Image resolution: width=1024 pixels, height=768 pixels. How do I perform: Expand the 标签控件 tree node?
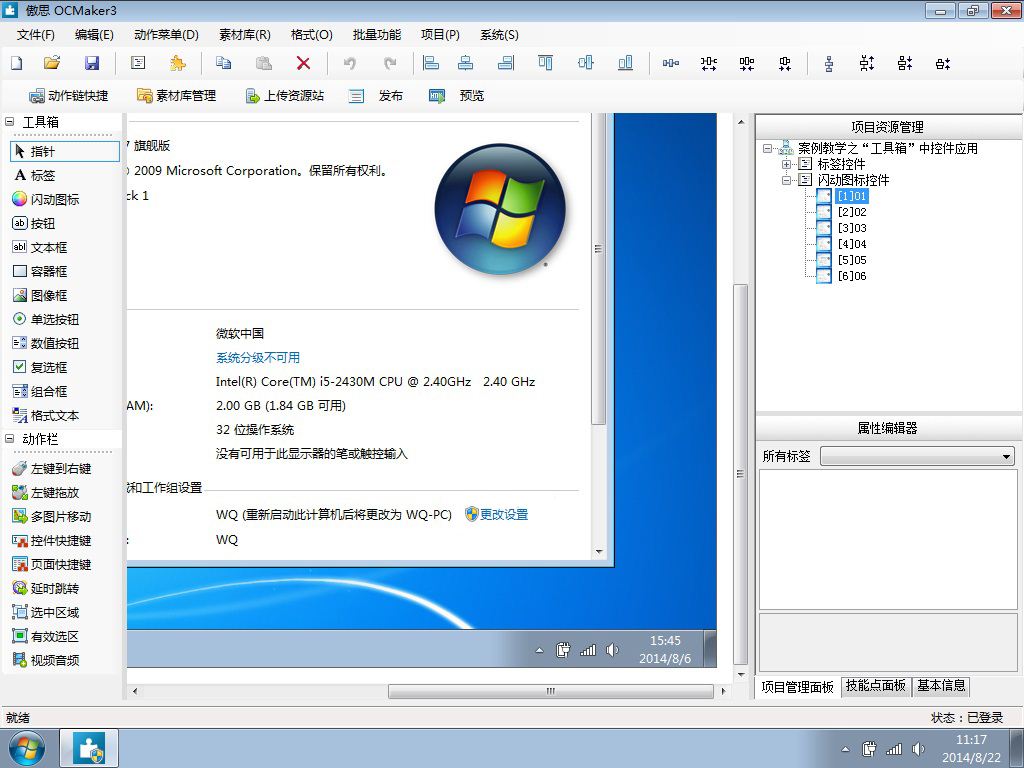coord(787,164)
